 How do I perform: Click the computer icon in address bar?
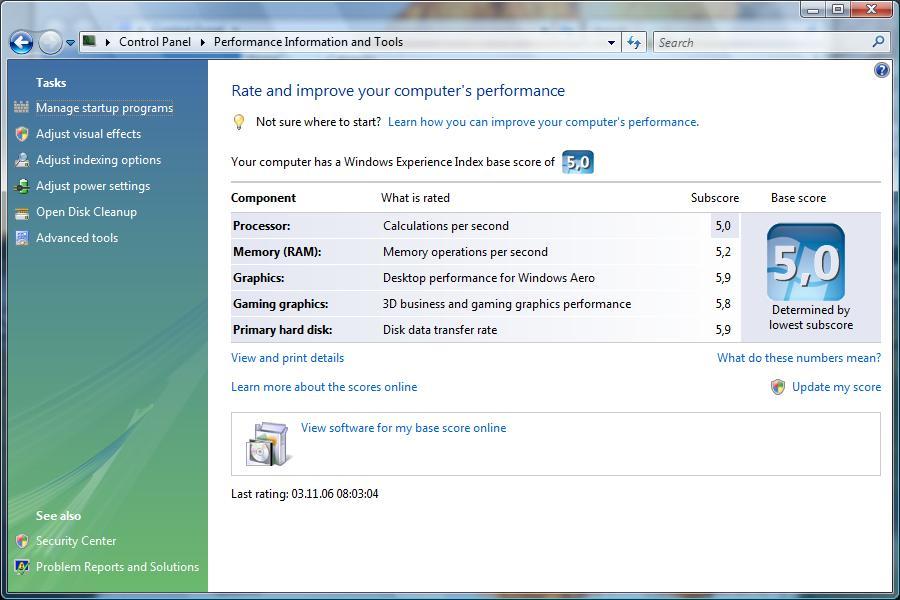89,41
